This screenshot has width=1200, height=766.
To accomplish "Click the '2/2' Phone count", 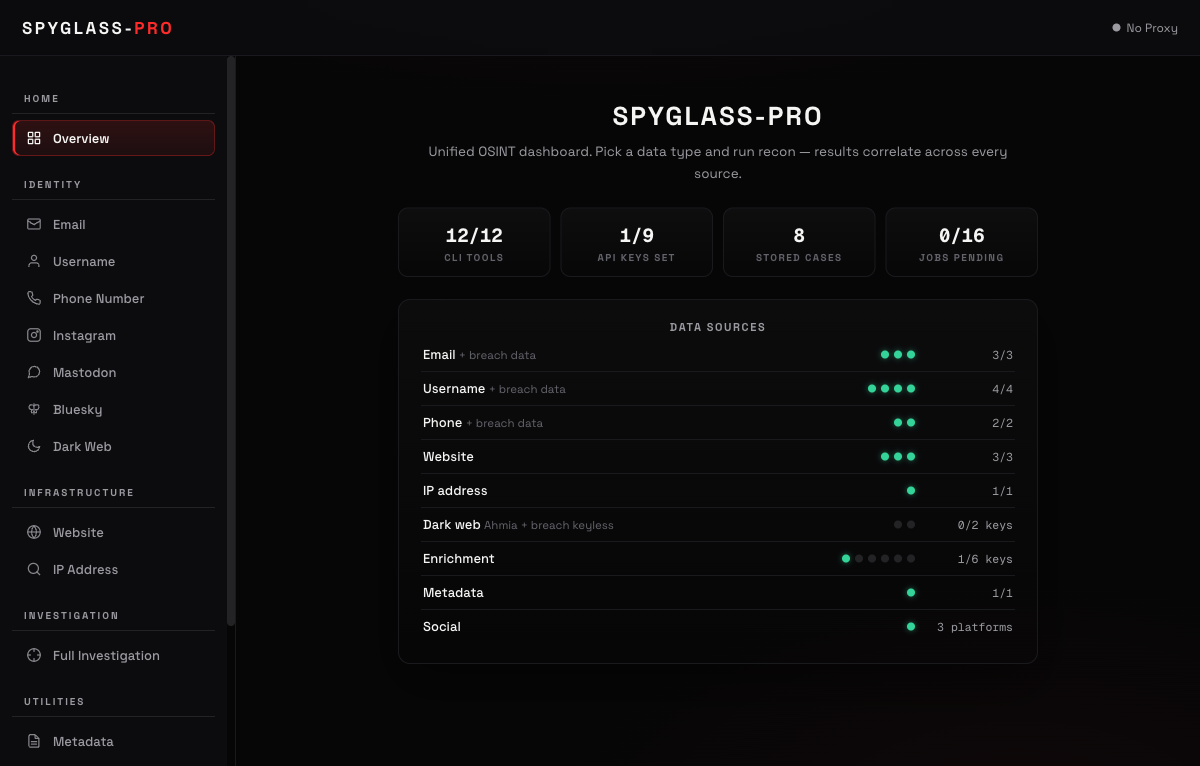I will (1002, 423).
